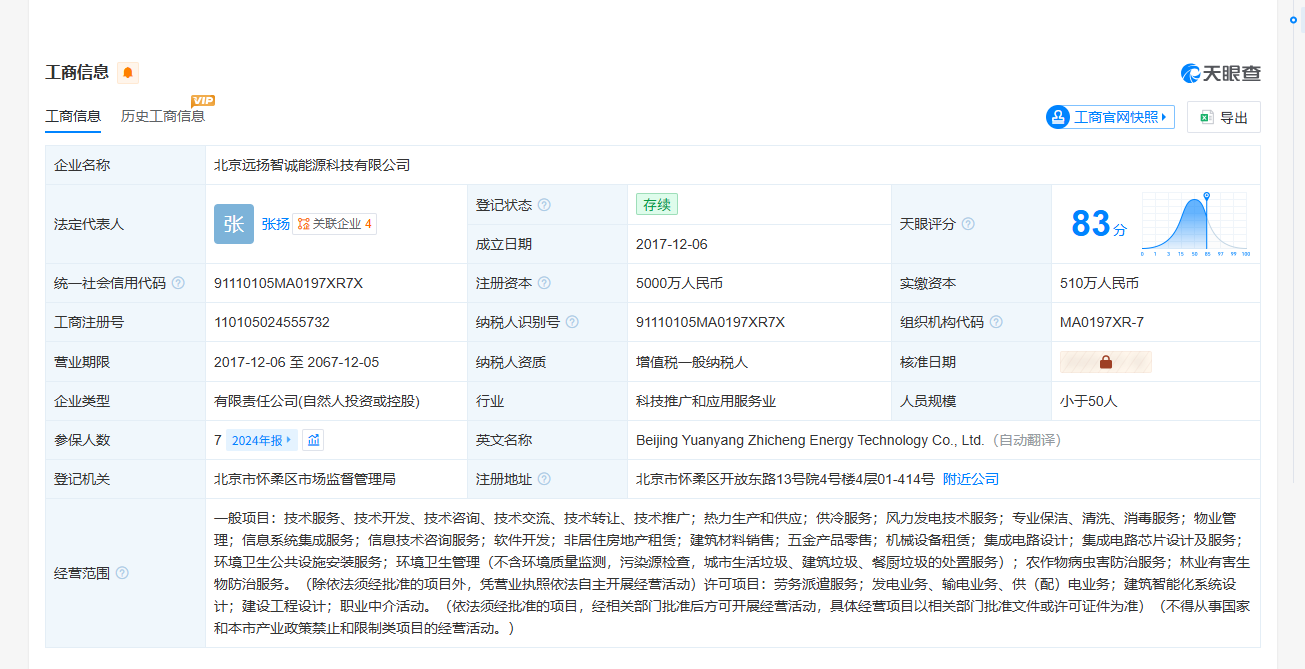Screen dimensions: 1305x669
Task: Click help icon beside 经营范围
Action: pos(122,573)
